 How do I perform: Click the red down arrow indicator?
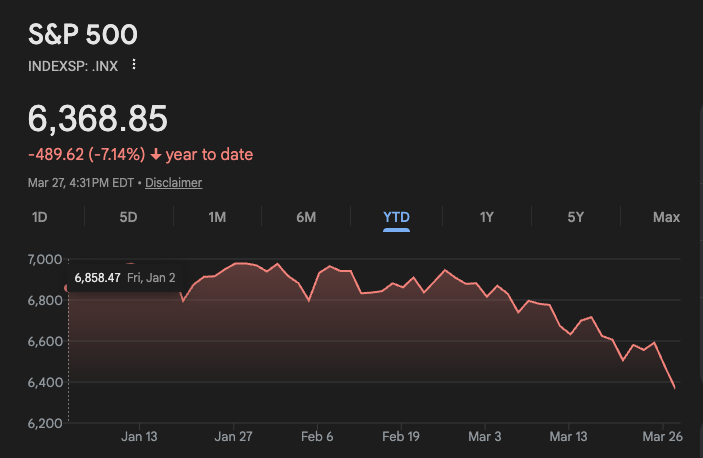[156, 155]
